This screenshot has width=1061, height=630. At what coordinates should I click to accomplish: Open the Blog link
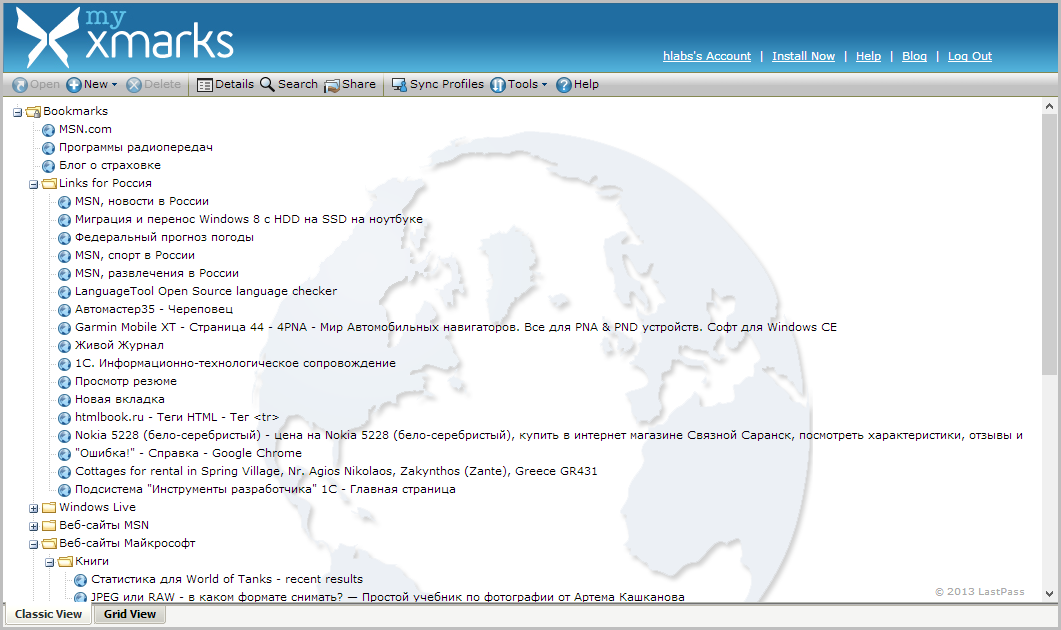pyautogui.click(x=914, y=56)
